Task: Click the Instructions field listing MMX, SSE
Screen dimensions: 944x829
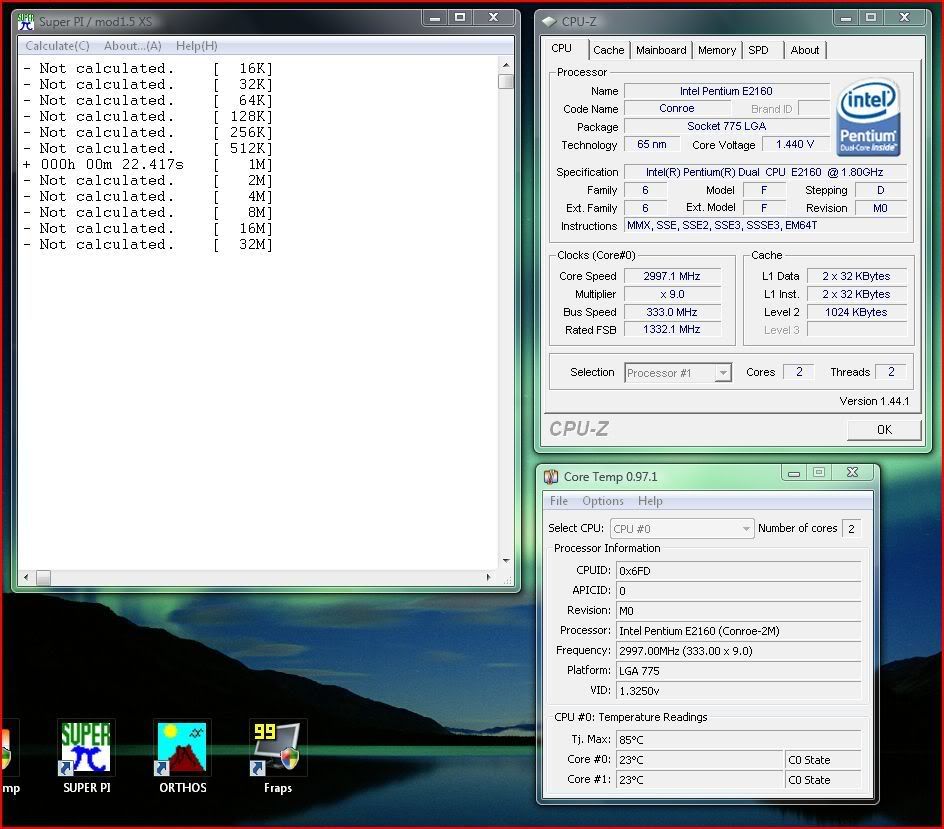Action: [765, 226]
